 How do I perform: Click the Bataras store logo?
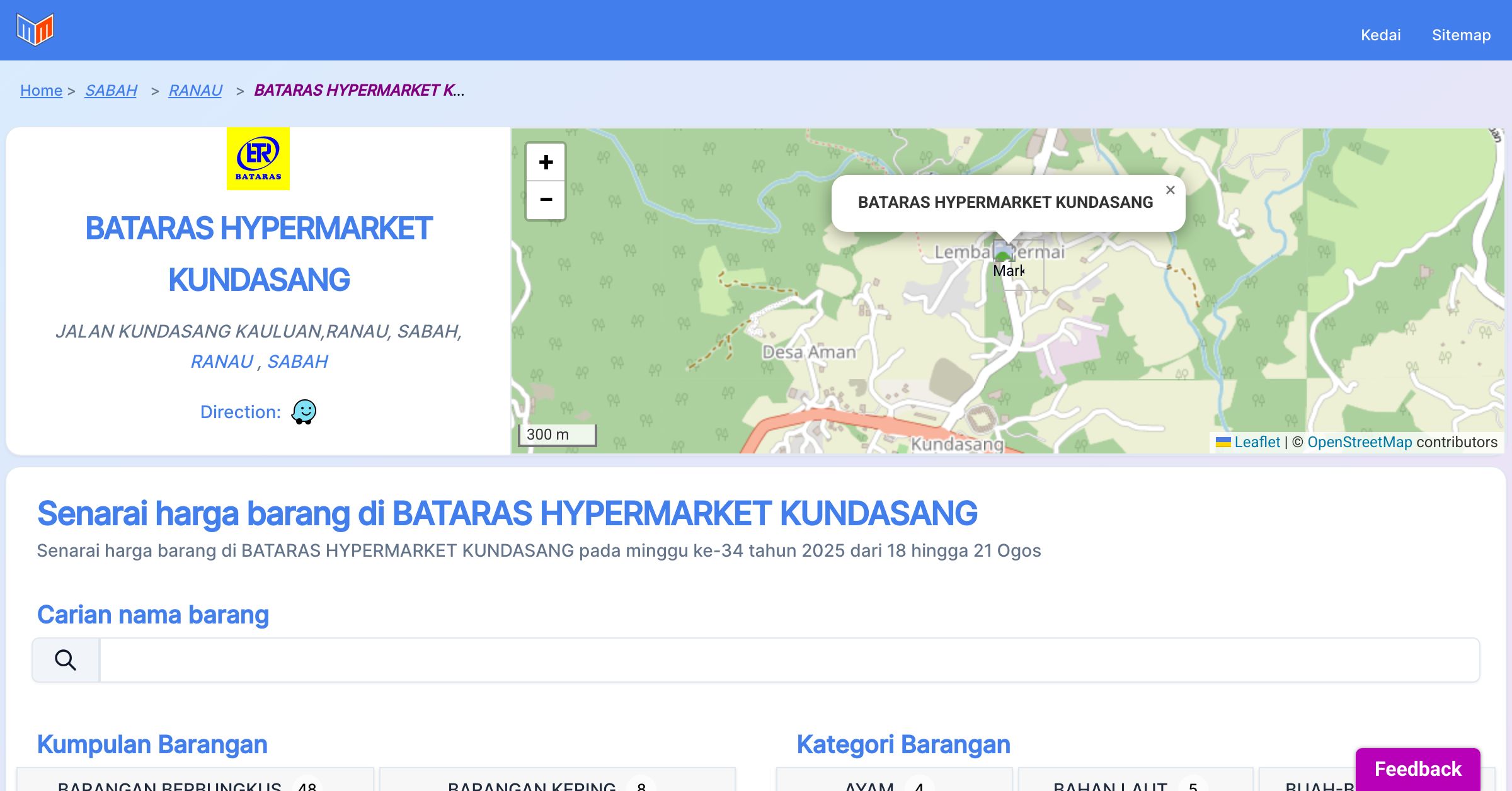[258, 159]
